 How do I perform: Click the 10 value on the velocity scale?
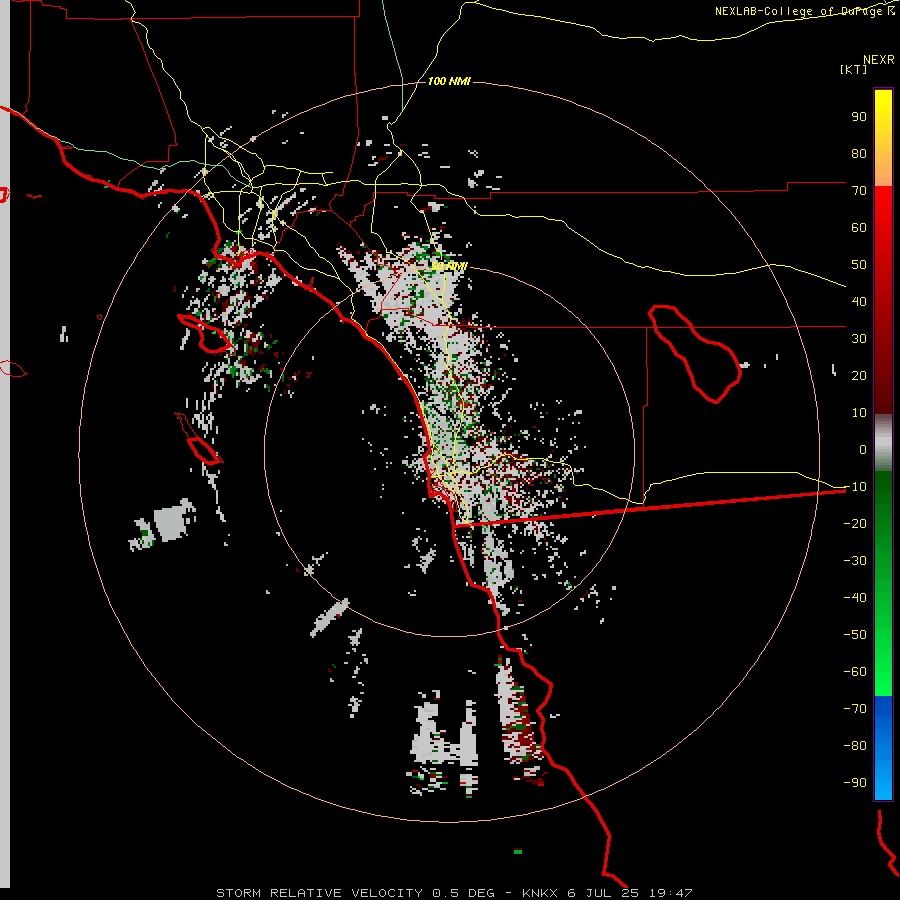click(x=859, y=413)
